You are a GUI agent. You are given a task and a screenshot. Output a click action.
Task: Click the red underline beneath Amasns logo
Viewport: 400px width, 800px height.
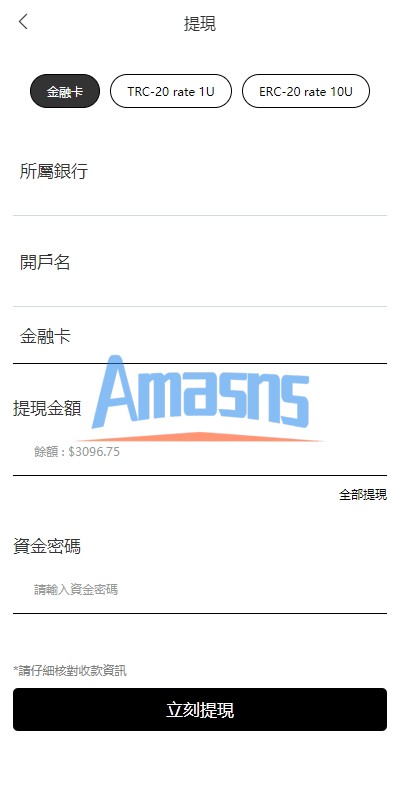pos(200,437)
